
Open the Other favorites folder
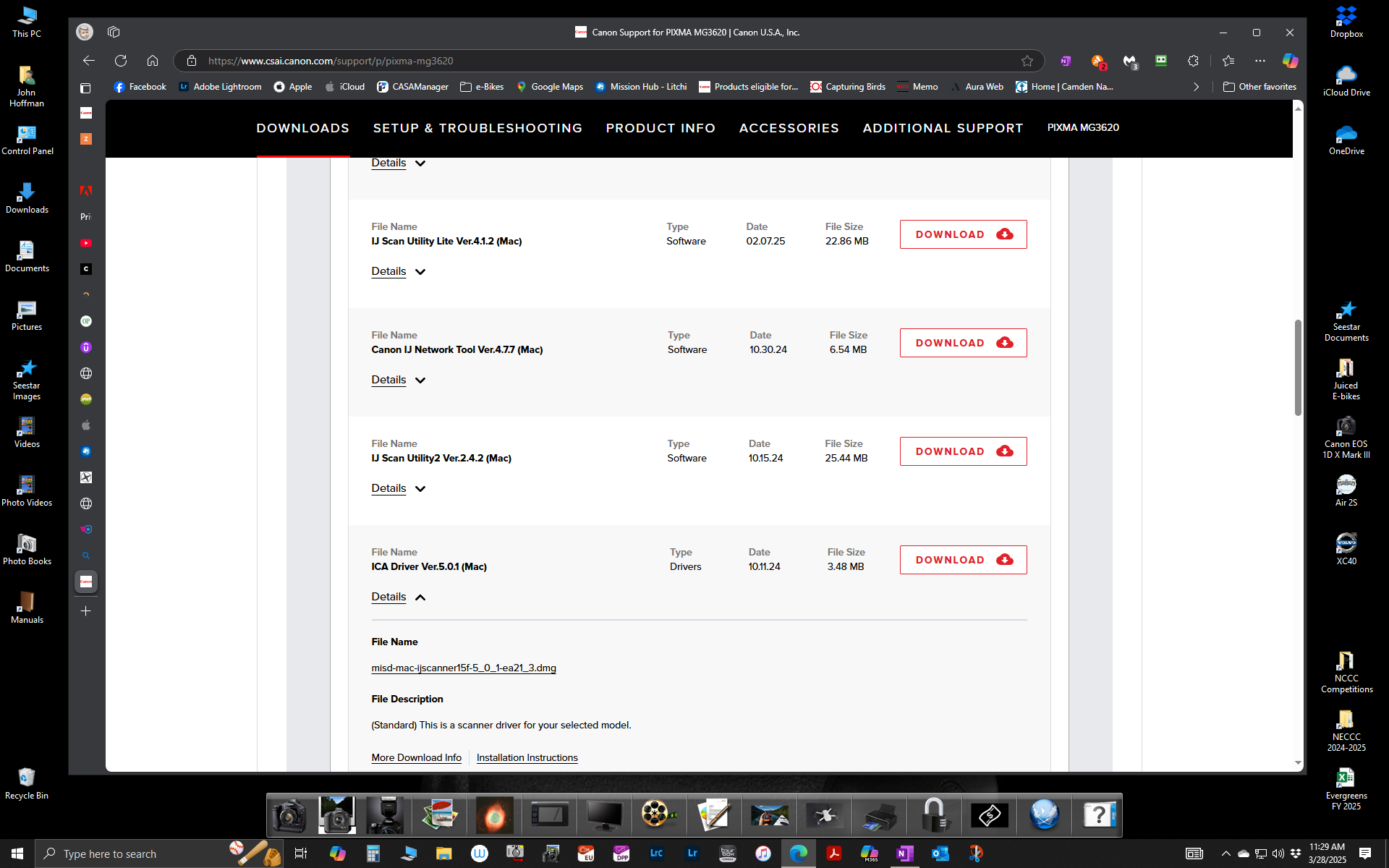(x=1260, y=87)
